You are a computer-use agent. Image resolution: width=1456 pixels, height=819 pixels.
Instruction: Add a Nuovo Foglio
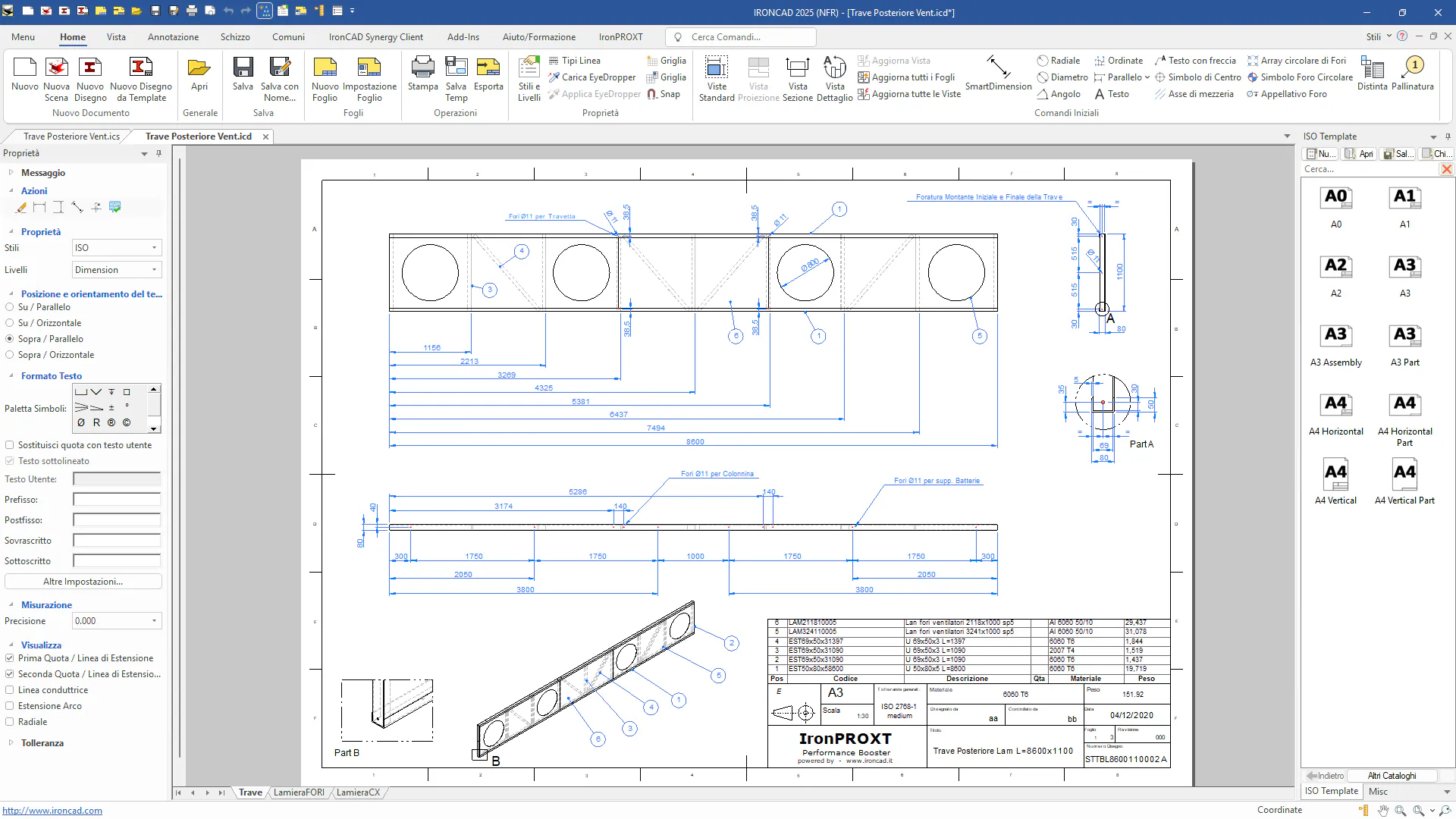(325, 79)
